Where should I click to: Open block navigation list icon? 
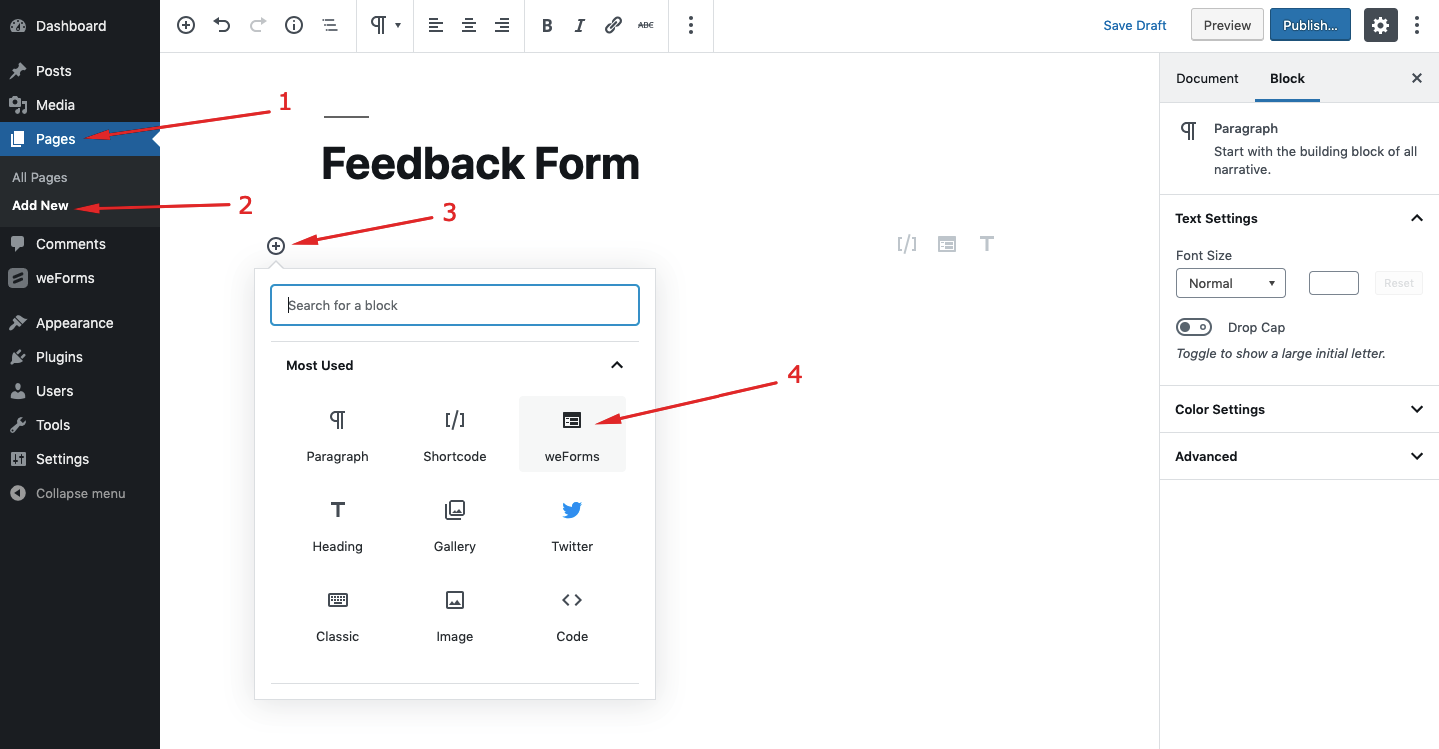[x=330, y=26]
